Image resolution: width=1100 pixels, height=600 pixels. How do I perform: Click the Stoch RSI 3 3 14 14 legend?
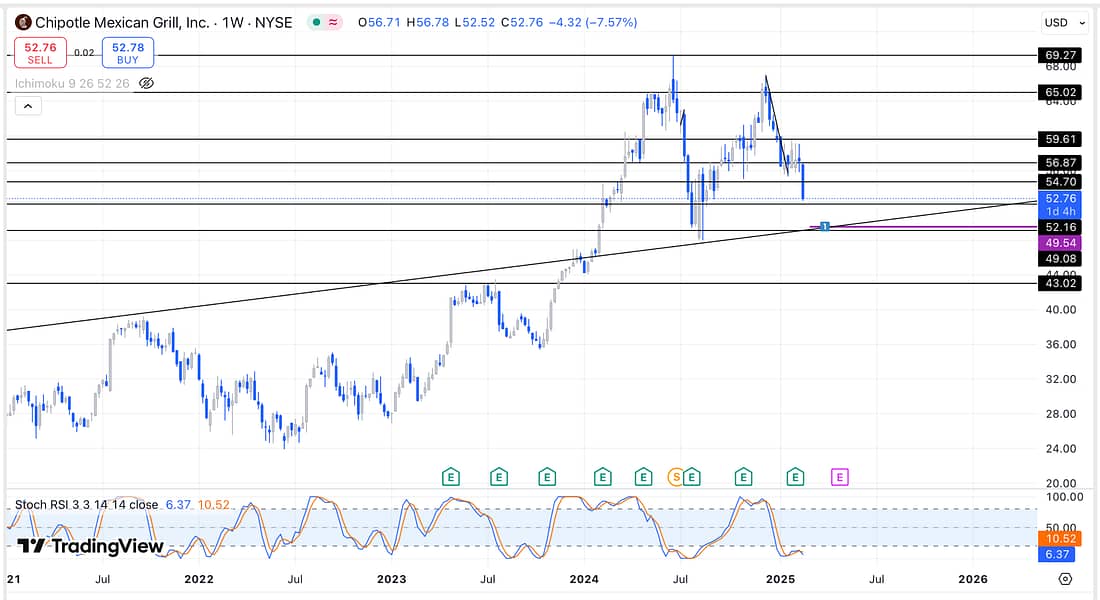point(86,505)
